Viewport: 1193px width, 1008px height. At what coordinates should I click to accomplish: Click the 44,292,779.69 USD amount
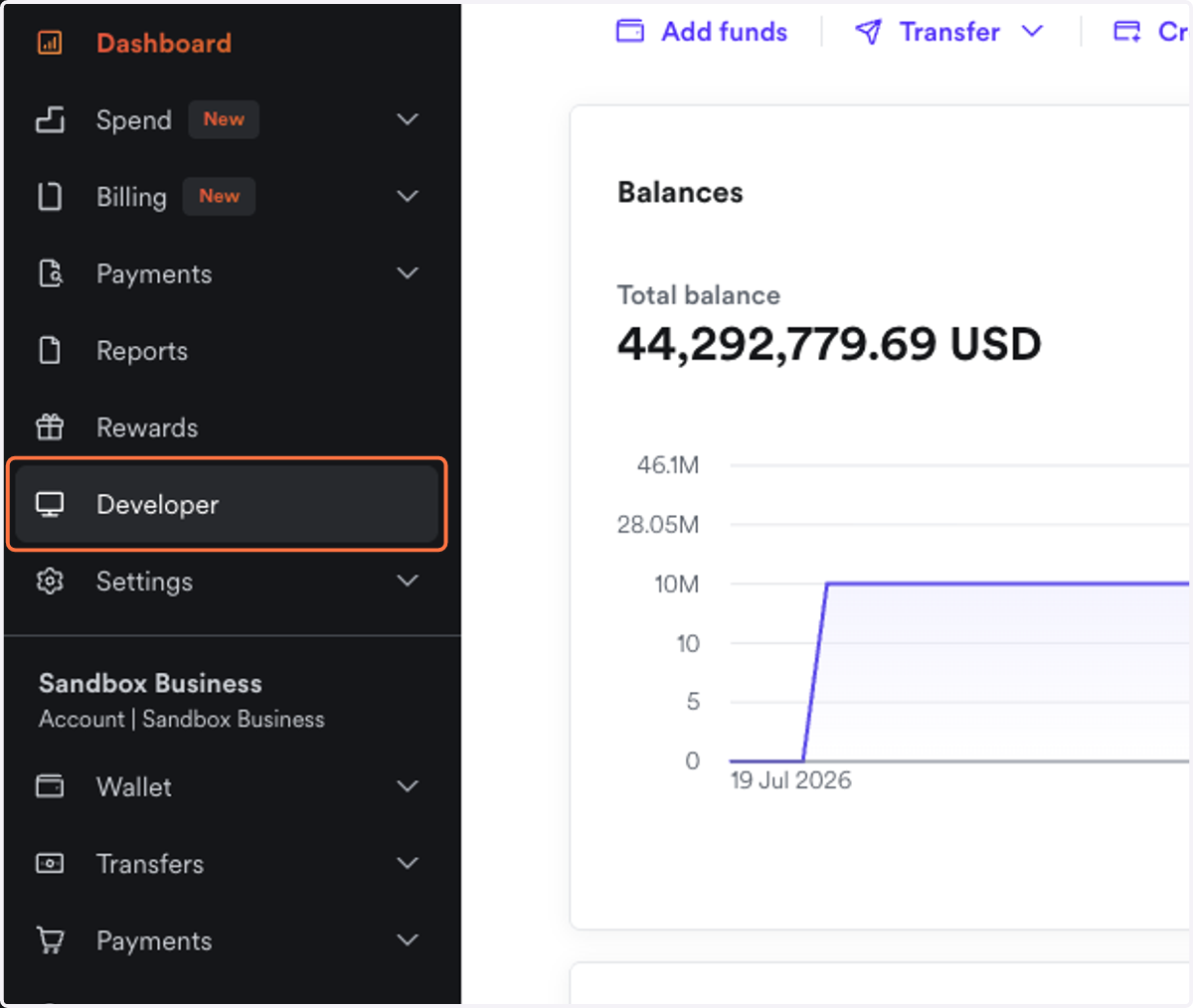829,344
